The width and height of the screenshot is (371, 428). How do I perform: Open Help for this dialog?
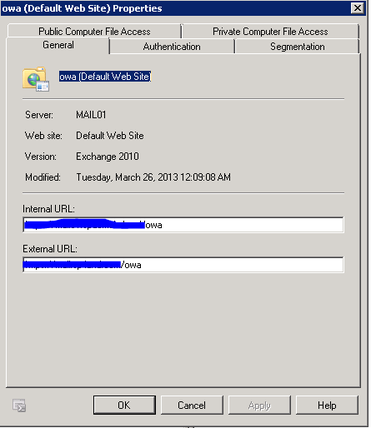coord(327,405)
